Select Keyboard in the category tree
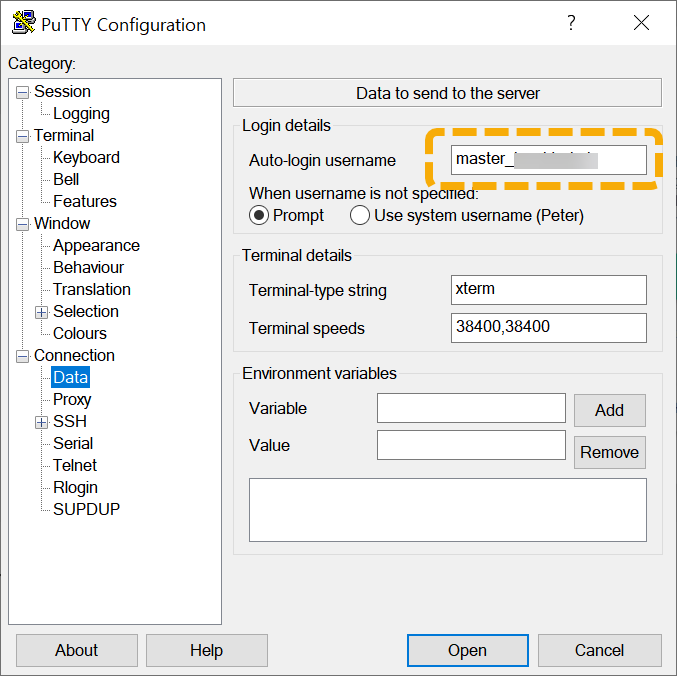 [86, 158]
